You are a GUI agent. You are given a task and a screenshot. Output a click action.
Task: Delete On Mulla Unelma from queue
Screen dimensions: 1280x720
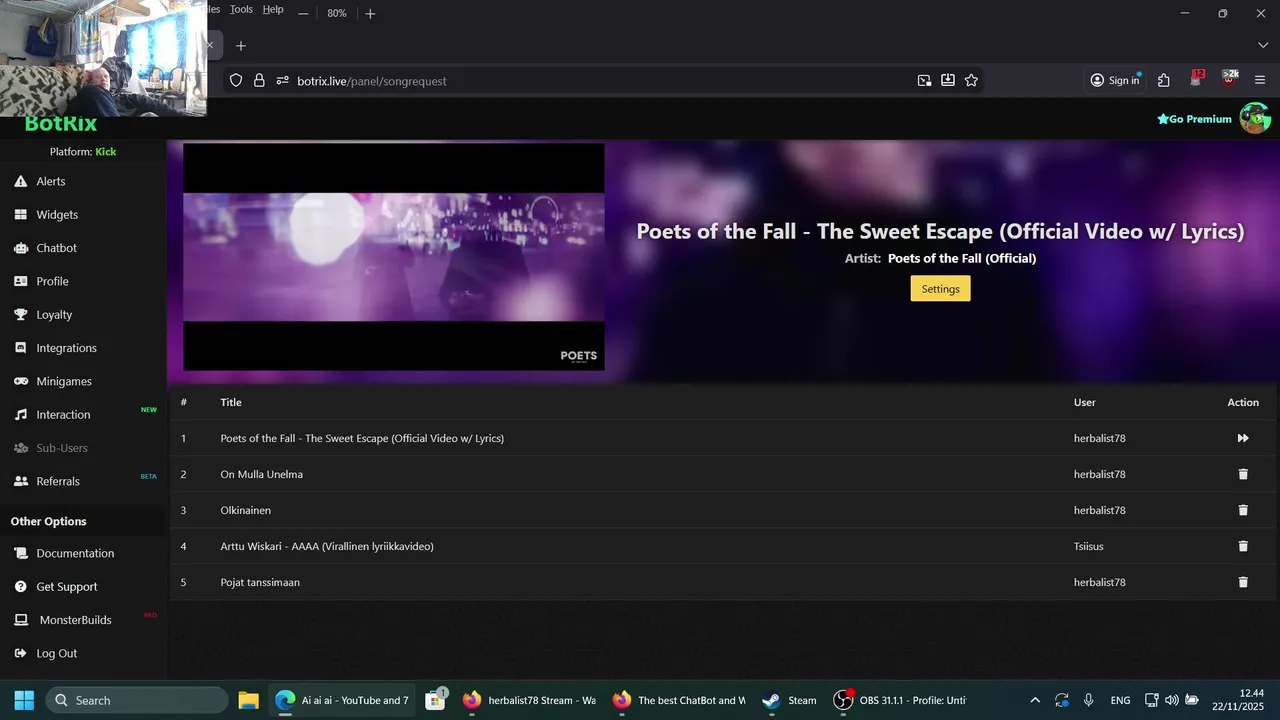[1243, 474]
